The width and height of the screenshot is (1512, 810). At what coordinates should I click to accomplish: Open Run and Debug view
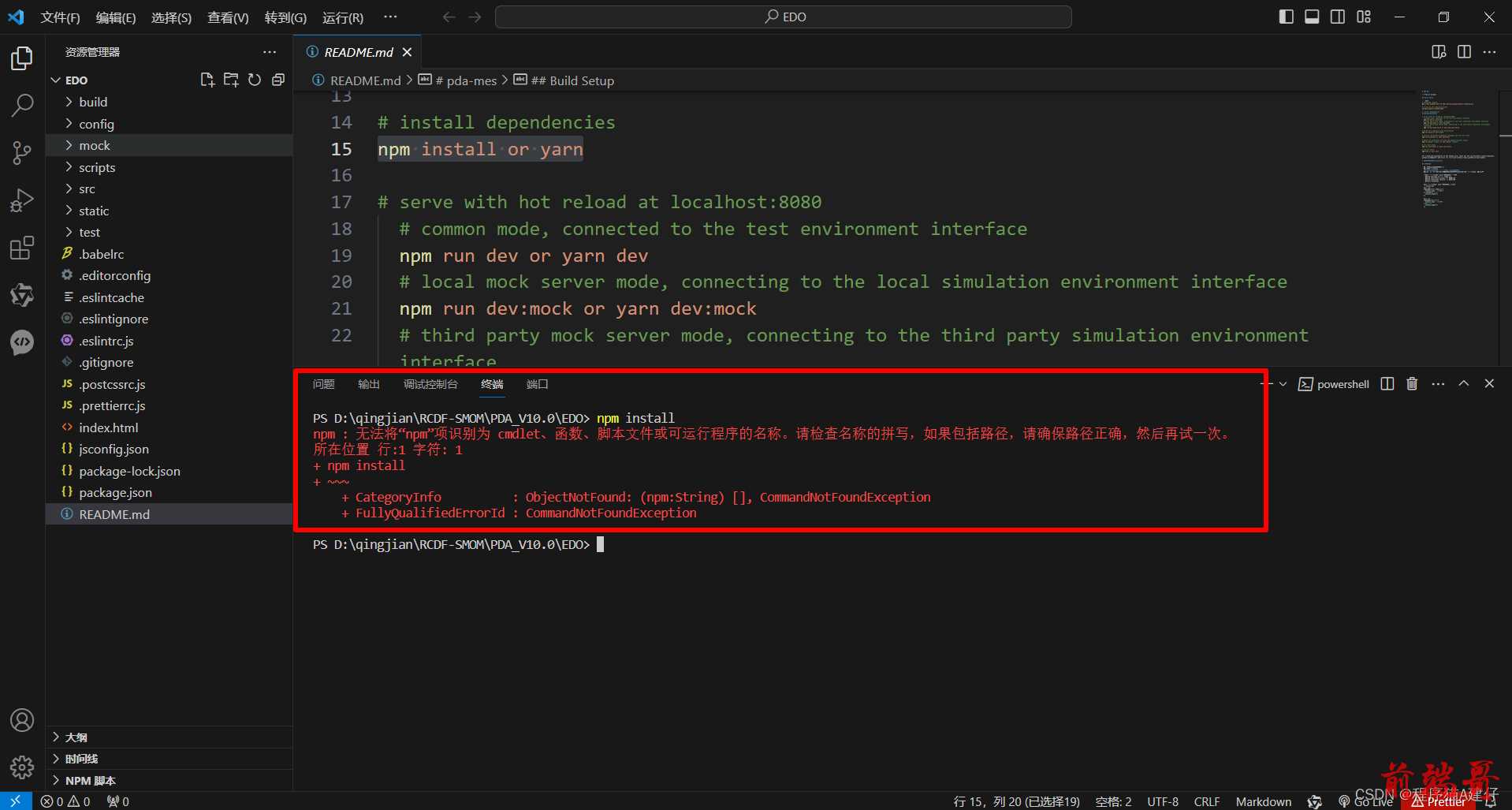click(22, 201)
